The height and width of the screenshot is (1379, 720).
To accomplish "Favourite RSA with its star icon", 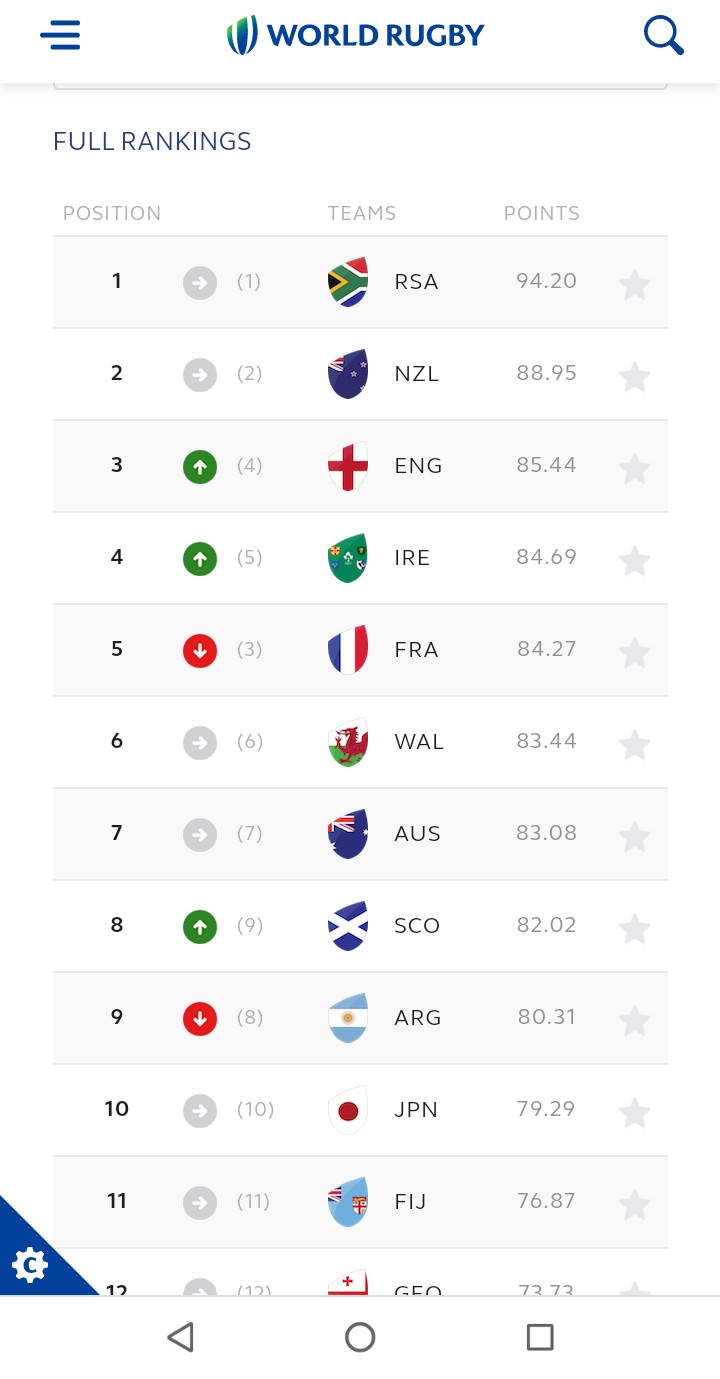I will 634,284.
